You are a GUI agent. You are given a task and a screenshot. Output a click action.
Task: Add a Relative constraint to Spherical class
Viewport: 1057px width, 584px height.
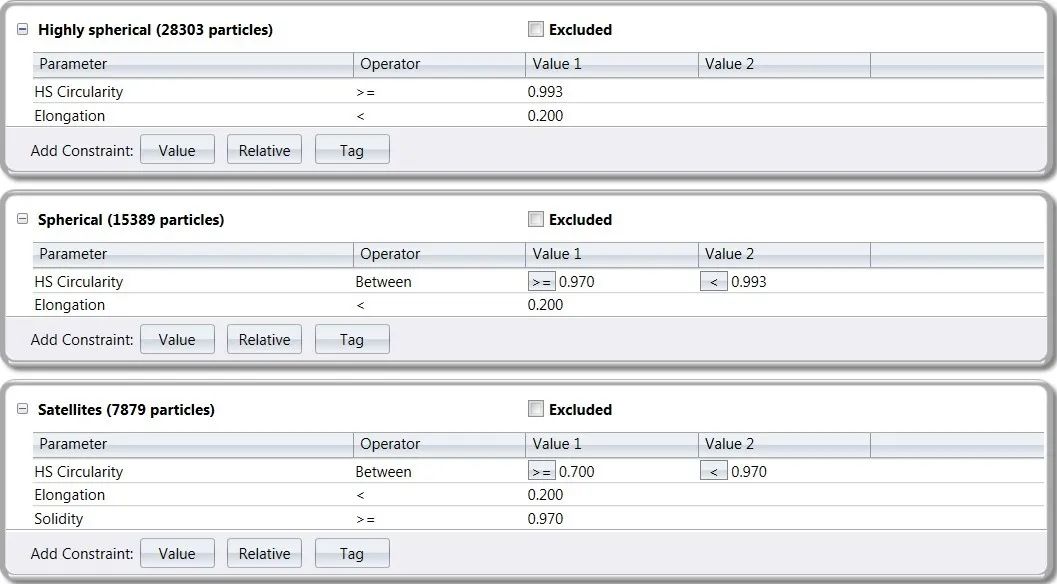[264, 340]
